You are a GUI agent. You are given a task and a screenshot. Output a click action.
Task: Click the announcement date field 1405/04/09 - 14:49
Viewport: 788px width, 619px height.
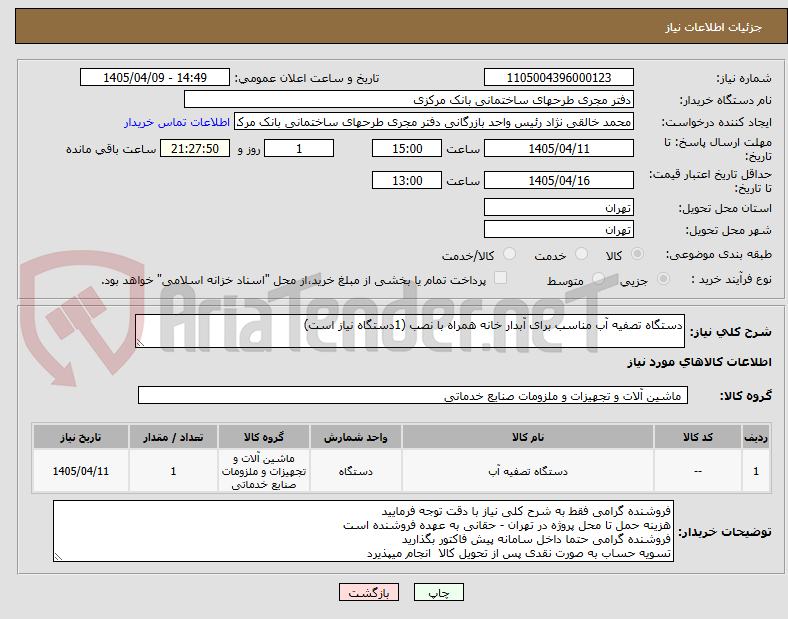tap(155, 77)
